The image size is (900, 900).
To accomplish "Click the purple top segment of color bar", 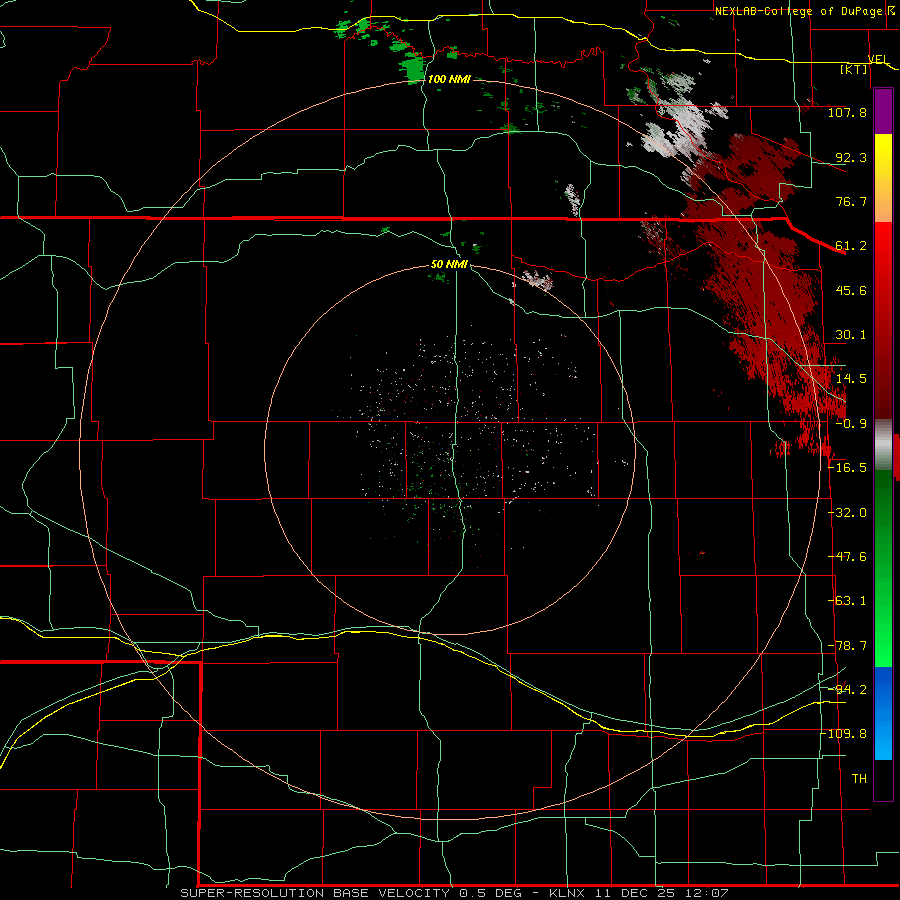I will coord(883,111).
